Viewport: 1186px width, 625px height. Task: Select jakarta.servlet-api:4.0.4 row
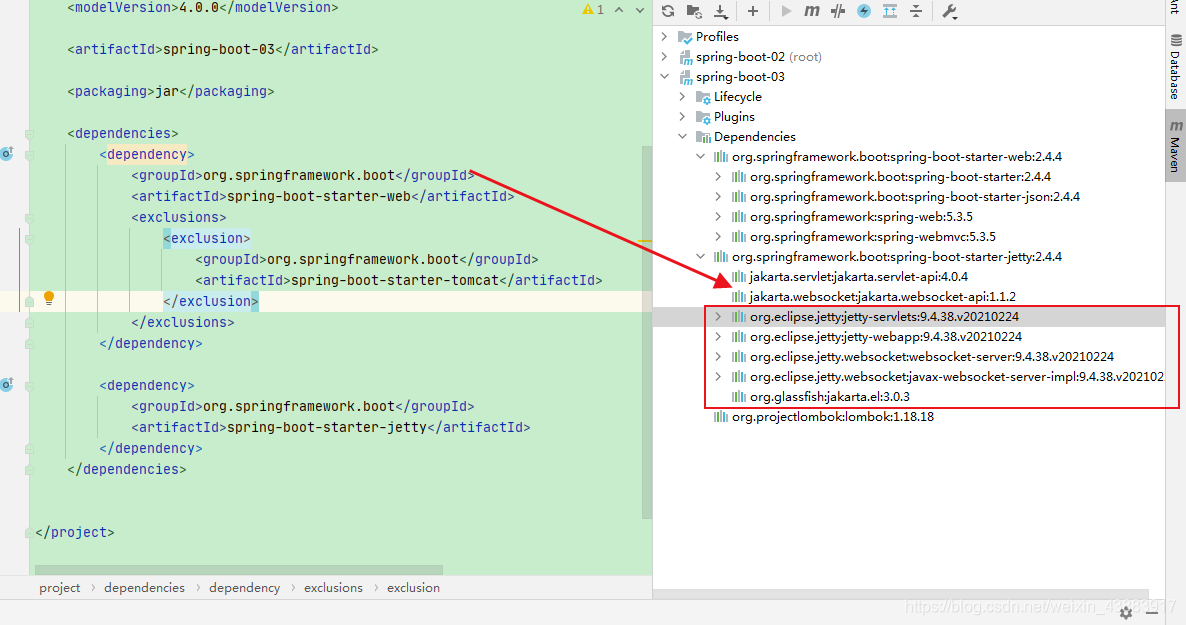click(x=858, y=277)
